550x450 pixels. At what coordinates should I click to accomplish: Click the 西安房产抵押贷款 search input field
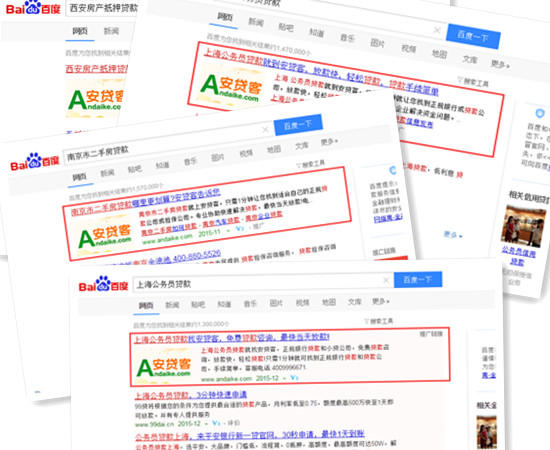[102, 8]
